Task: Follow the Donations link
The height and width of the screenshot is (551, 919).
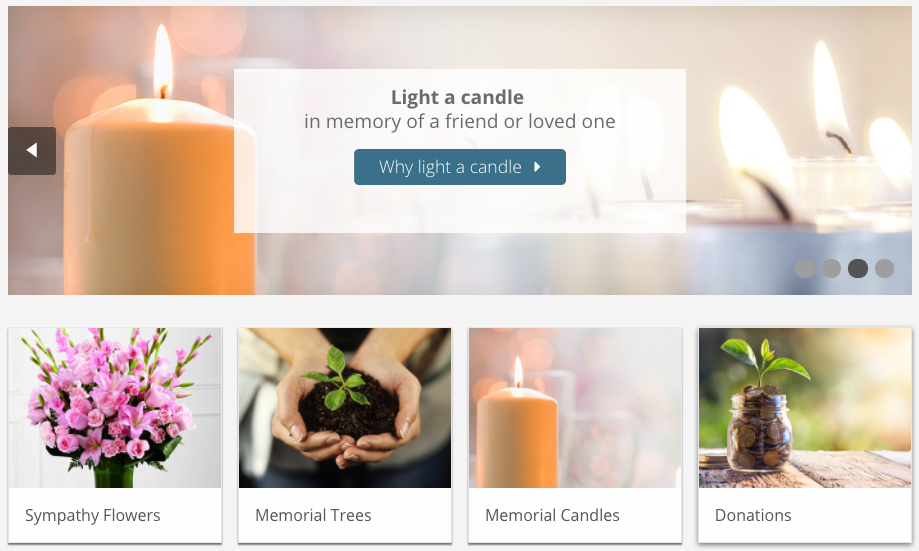Action: pyautogui.click(x=753, y=515)
